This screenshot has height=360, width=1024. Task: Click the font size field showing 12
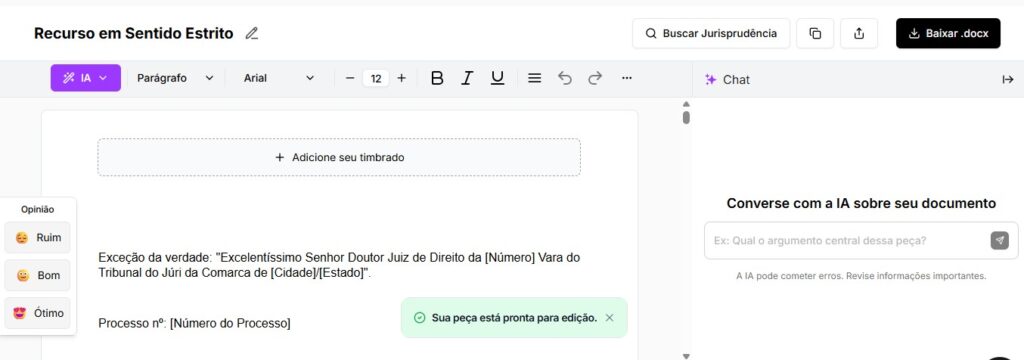376,78
